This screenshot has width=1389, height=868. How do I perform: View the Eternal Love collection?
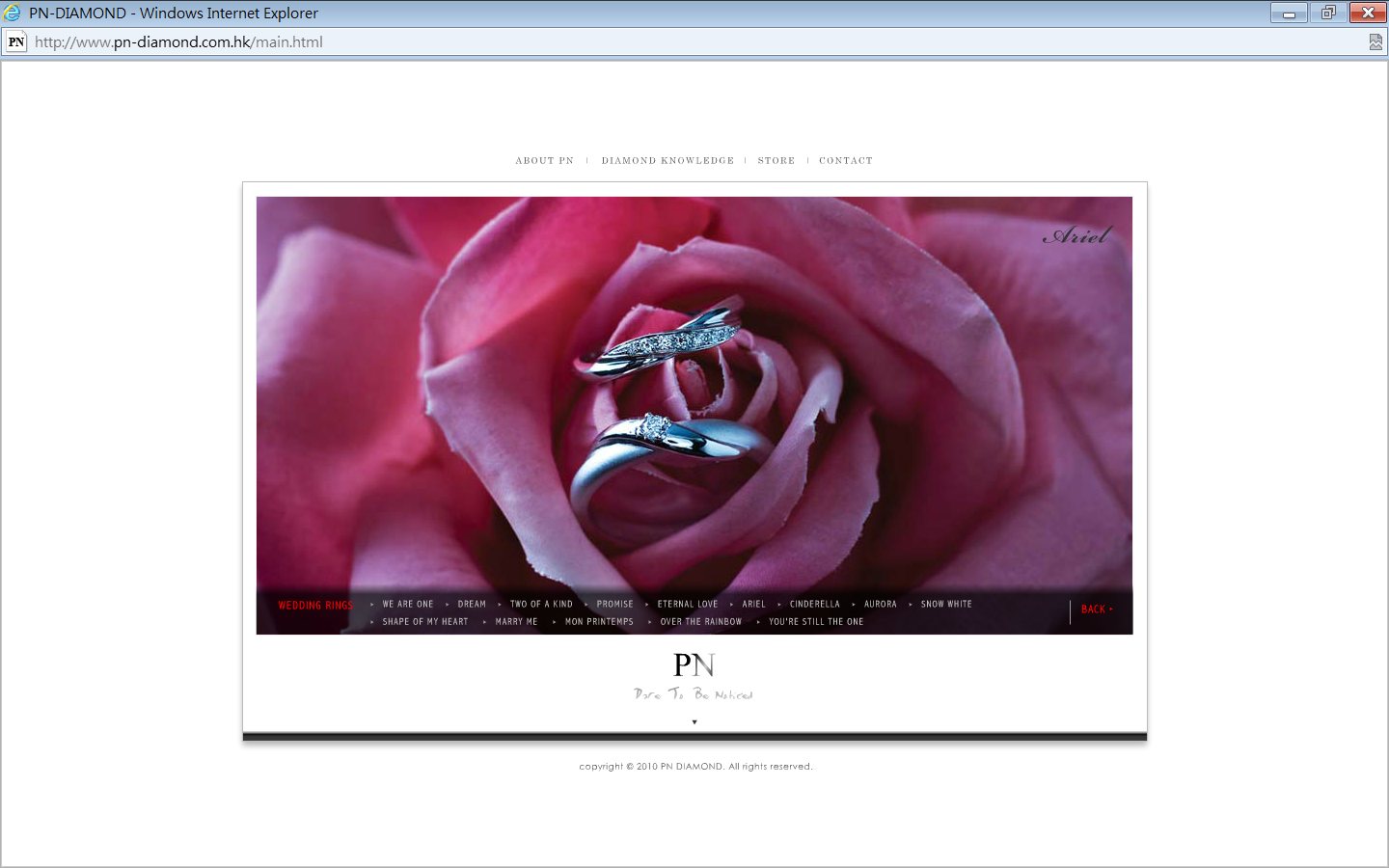coord(688,605)
